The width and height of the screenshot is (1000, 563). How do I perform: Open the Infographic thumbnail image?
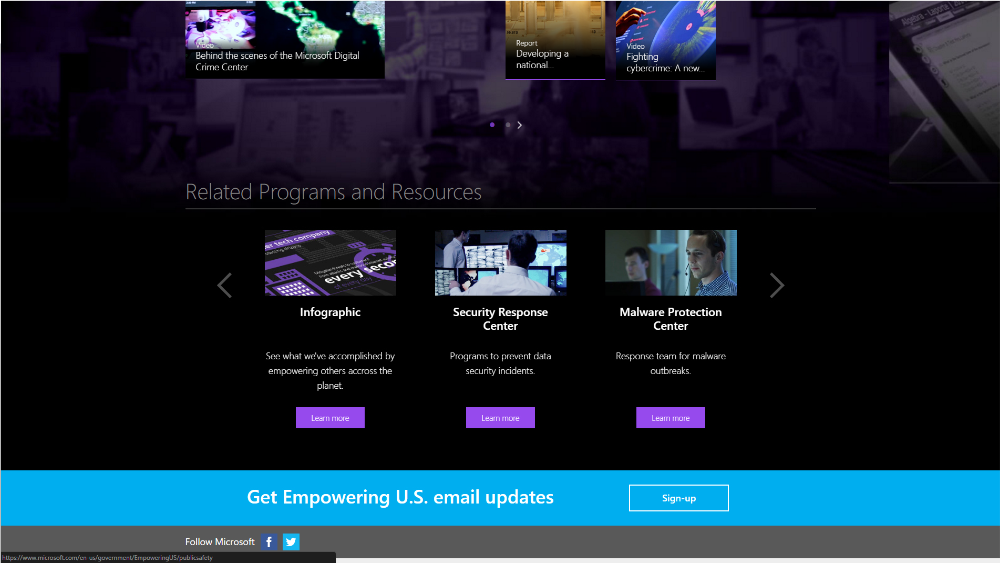[330, 263]
